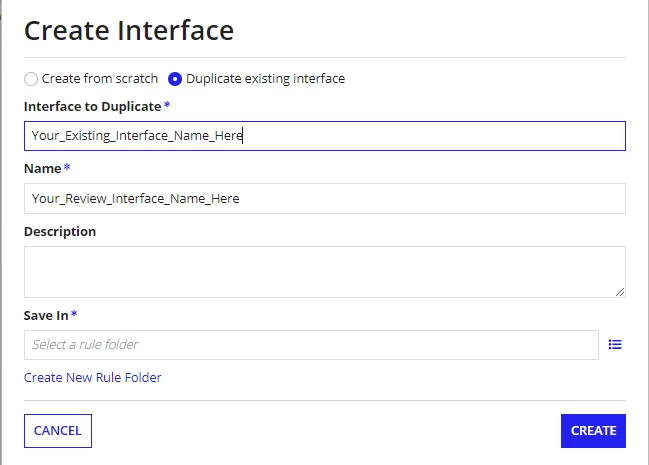Click the Description label
649x465 pixels.
point(60,231)
